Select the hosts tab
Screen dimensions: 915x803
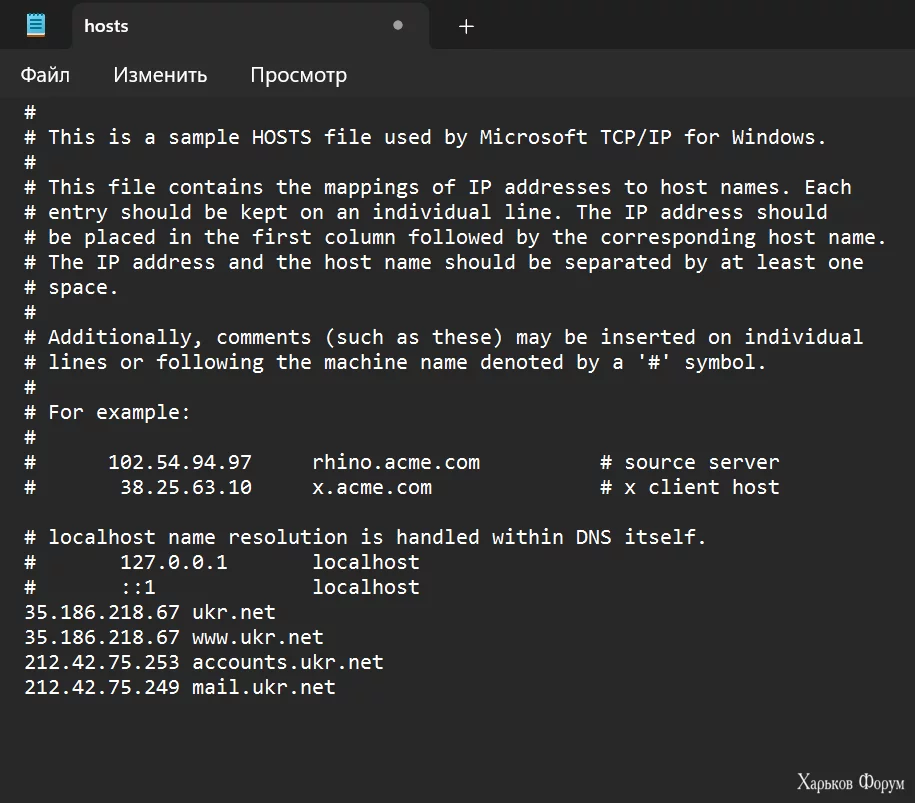coord(106,26)
